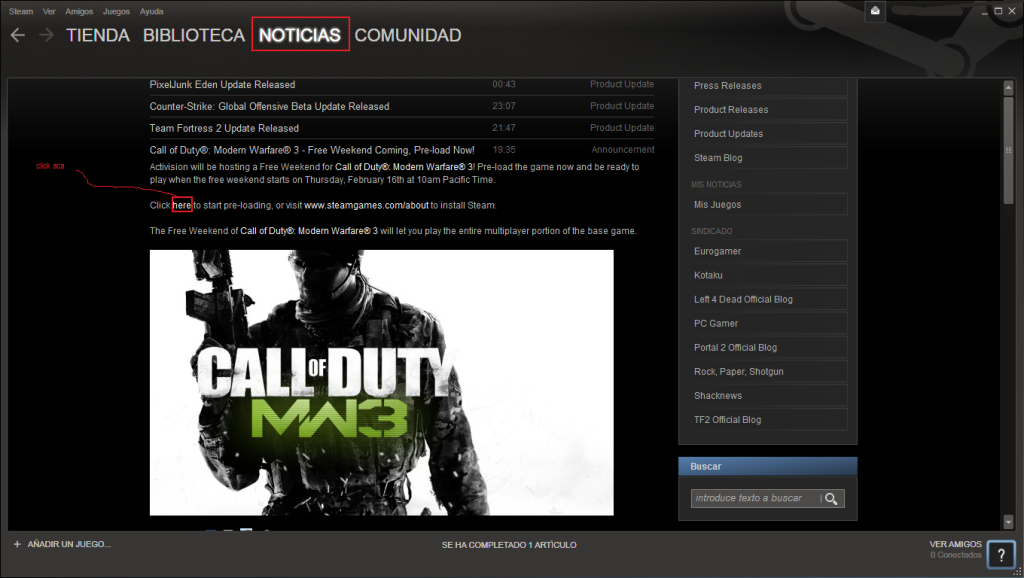Click the 19:35 timestamp
This screenshot has height=578, width=1024.
pyautogui.click(x=504, y=150)
